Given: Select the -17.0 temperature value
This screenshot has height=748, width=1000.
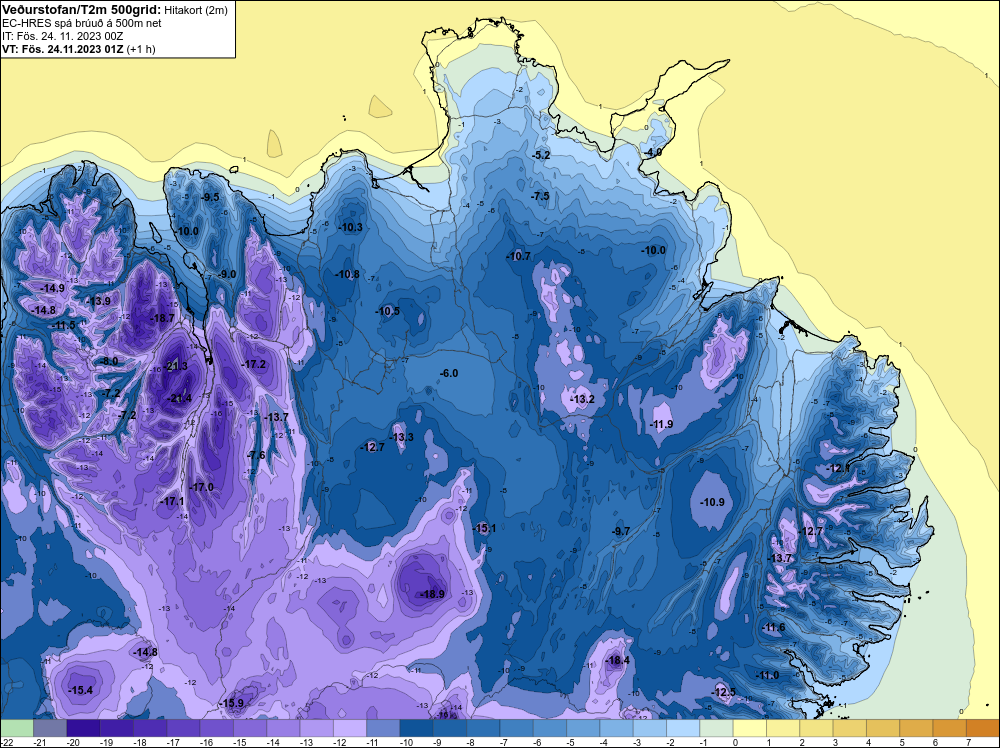Looking at the screenshot, I should (x=202, y=487).
